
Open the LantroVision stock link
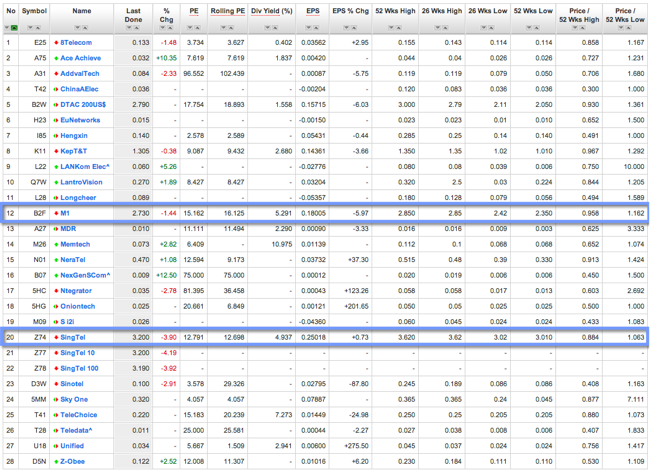(81, 182)
